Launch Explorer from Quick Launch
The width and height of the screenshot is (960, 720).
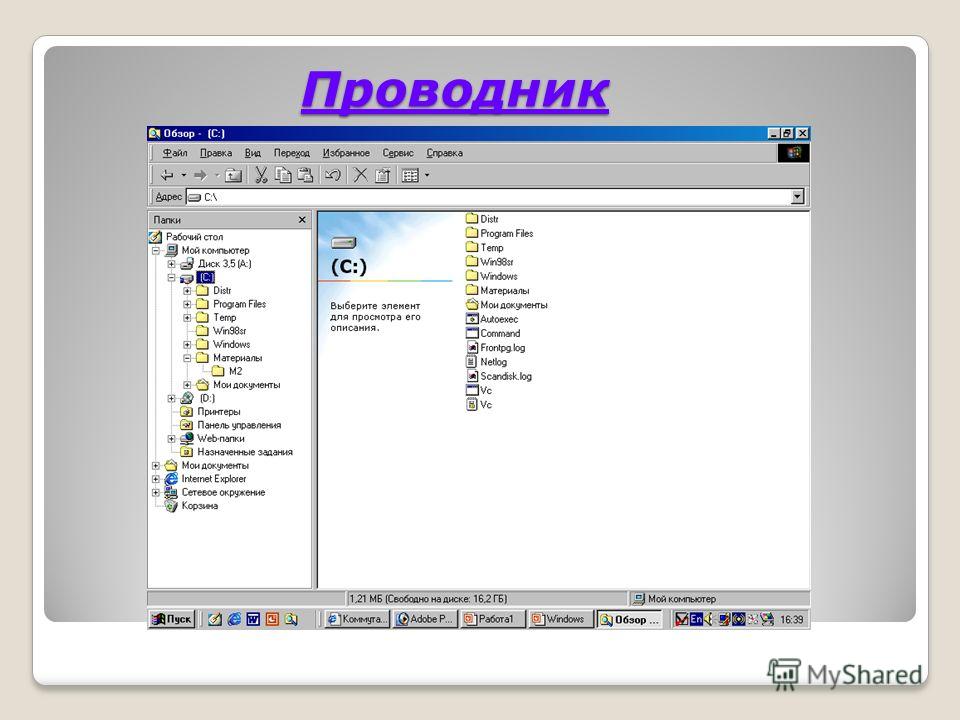point(291,620)
